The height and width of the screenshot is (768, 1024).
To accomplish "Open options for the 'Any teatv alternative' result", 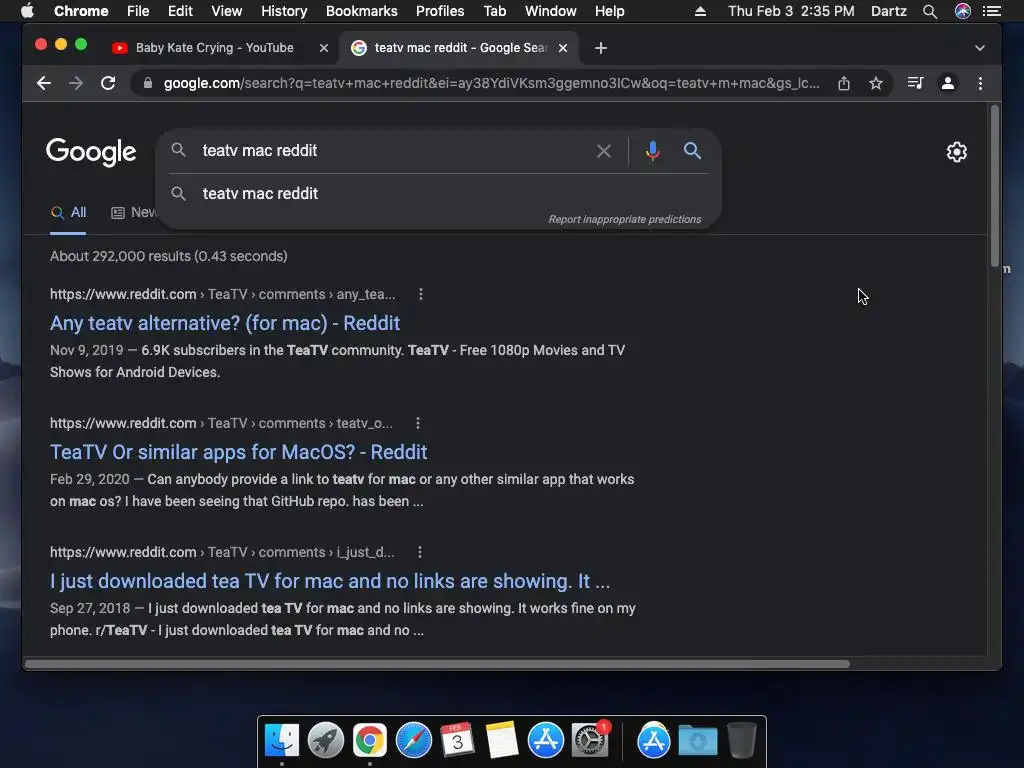I will click(x=421, y=294).
